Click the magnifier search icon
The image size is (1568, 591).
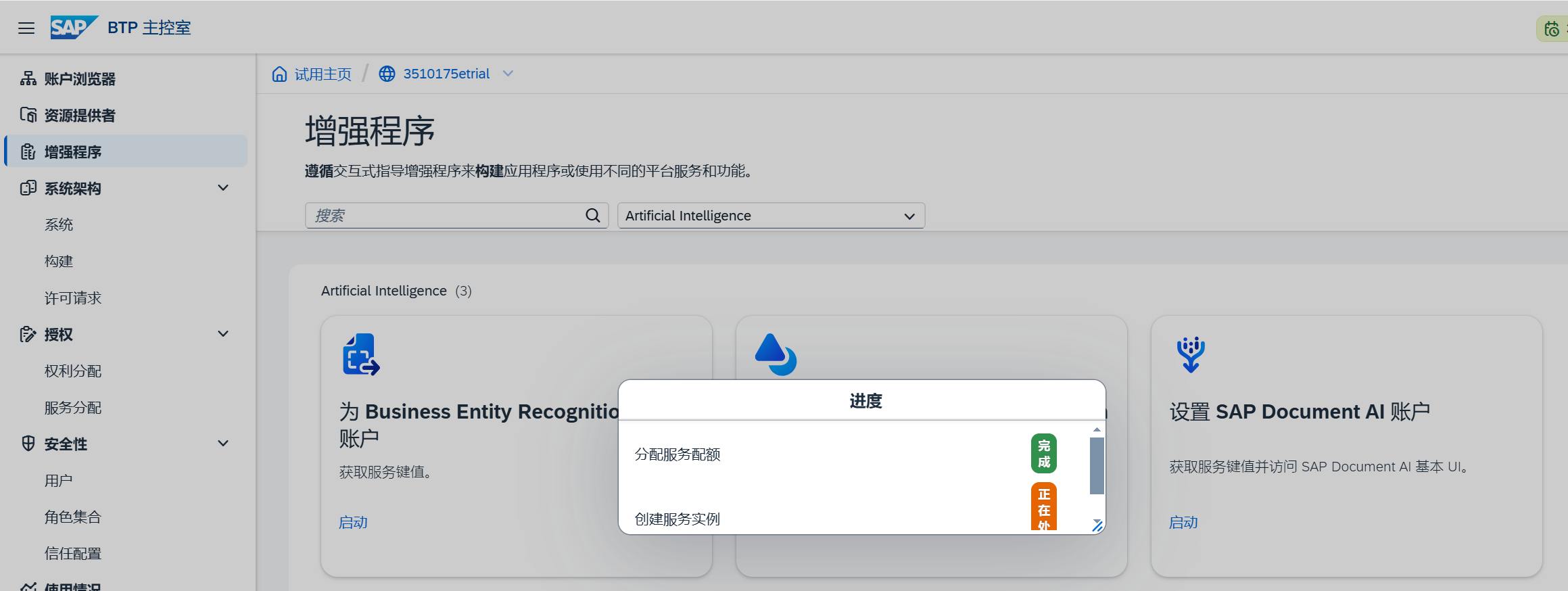[x=593, y=216]
